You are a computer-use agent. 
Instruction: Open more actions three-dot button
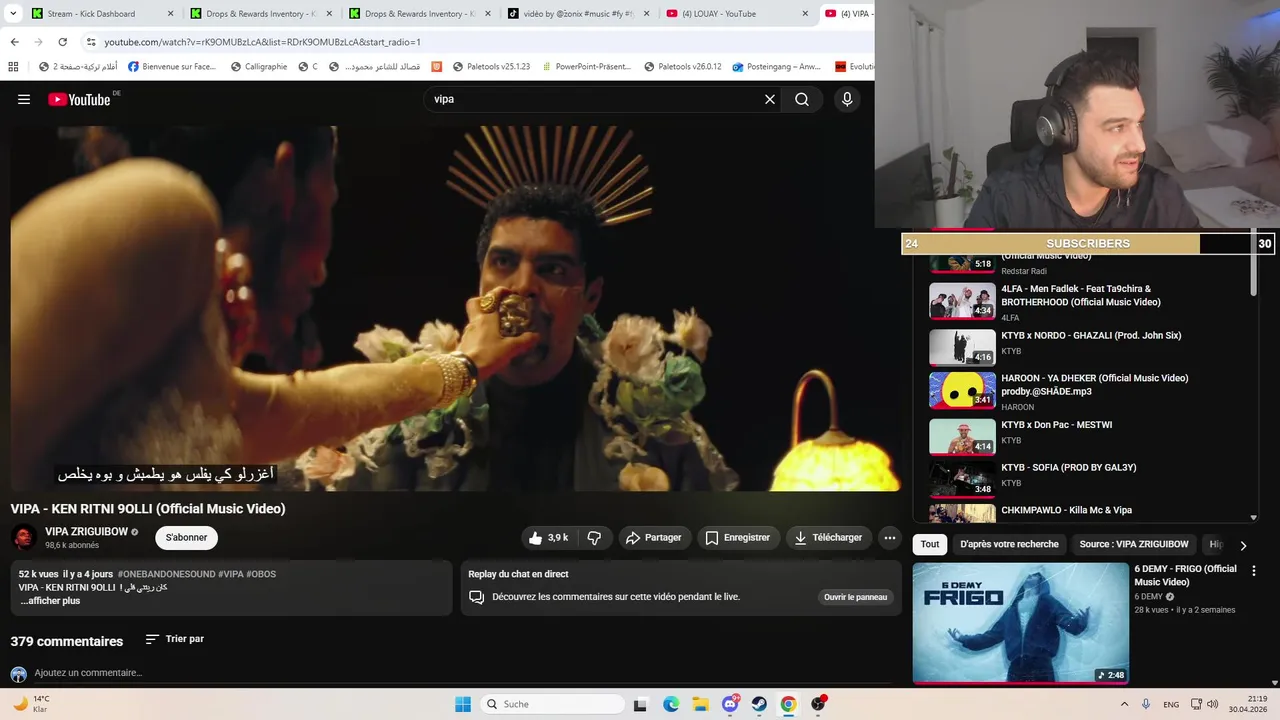point(889,538)
